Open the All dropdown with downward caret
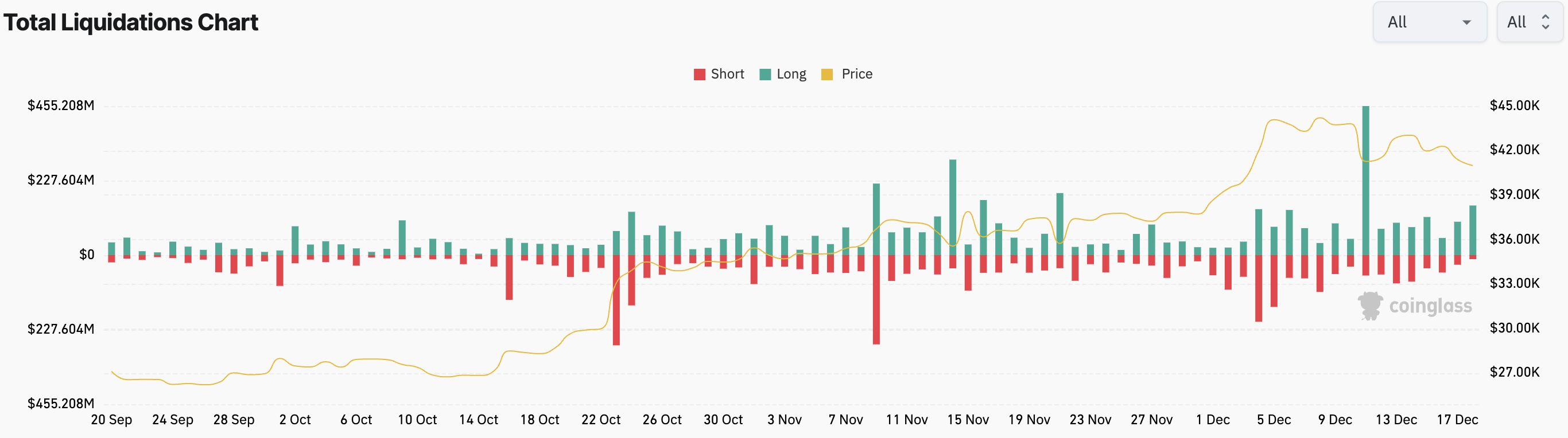 [x=1429, y=22]
